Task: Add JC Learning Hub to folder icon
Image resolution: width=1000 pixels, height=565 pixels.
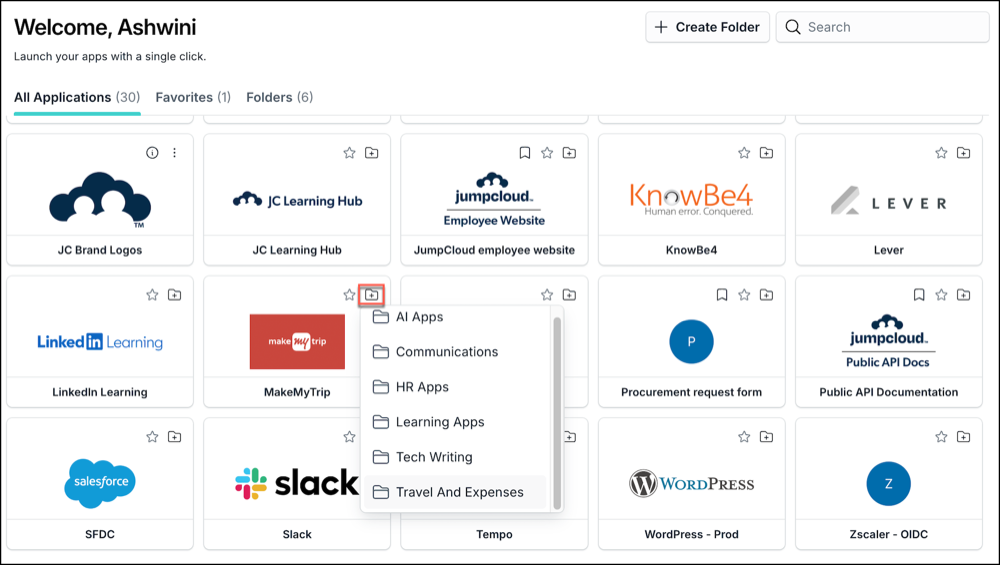Action: pyautogui.click(x=372, y=152)
